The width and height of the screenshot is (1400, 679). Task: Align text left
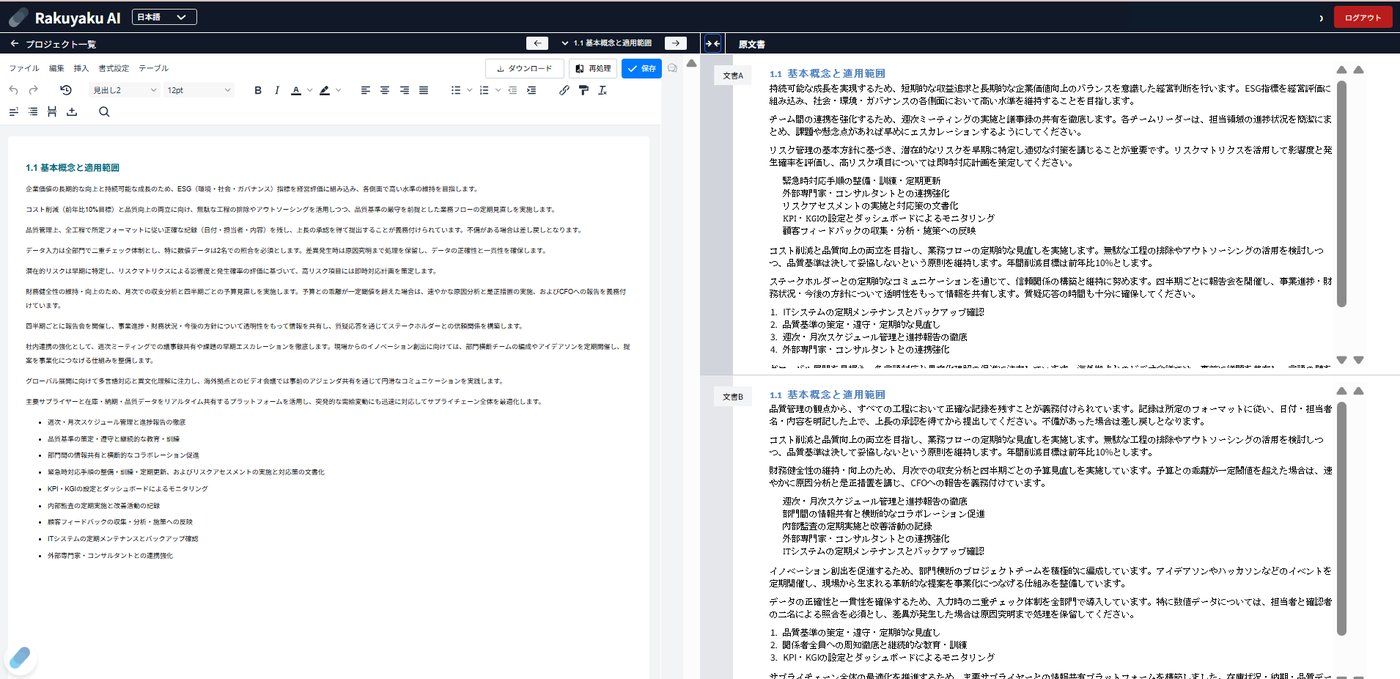[x=365, y=90]
